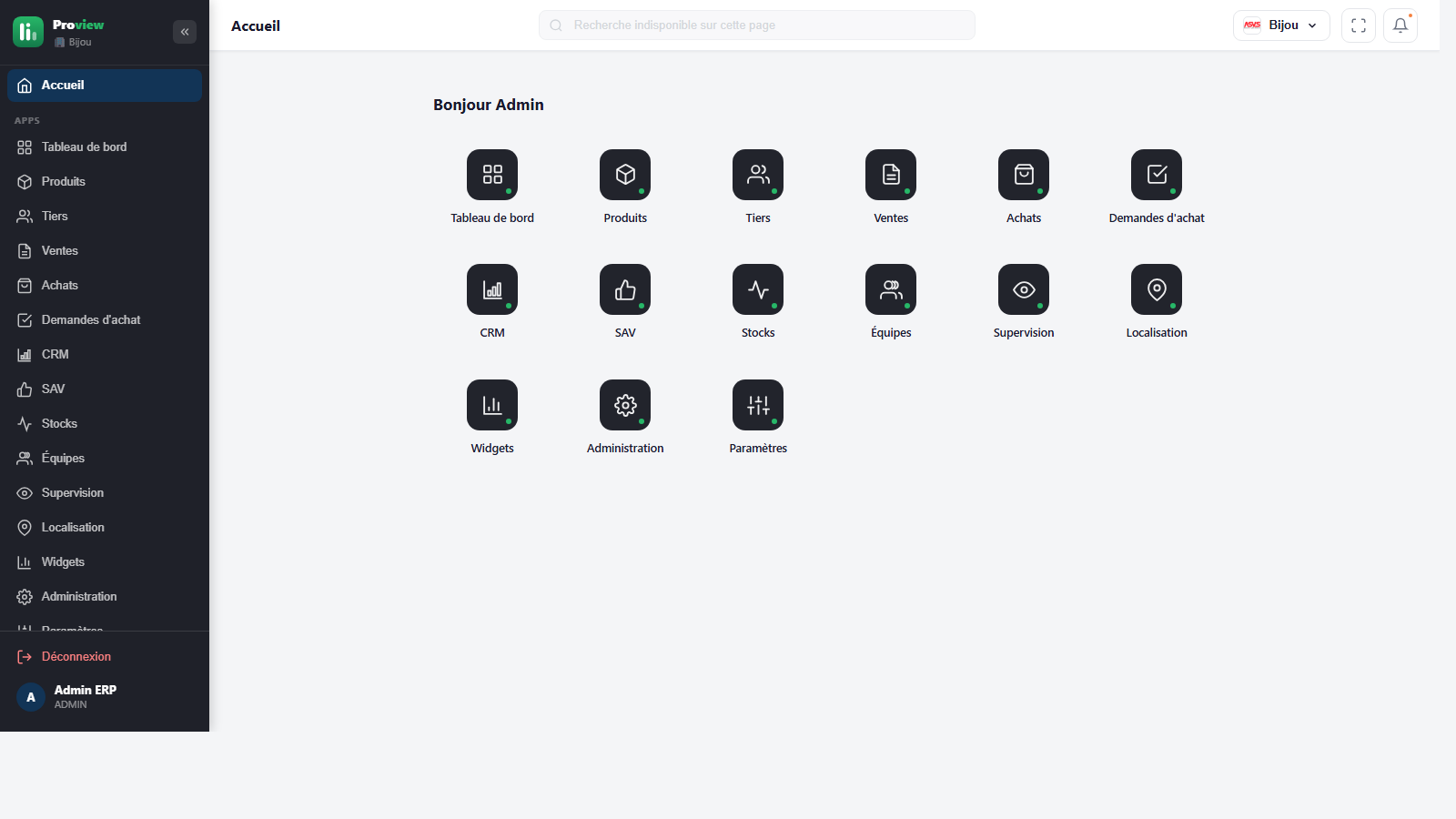Open the Localisation pin tile
The height and width of the screenshot is (819, 1456).
pyautogui.click(x=1157, y=289)
